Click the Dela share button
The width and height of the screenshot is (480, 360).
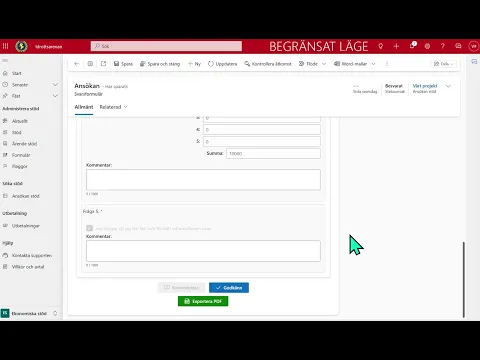pos(444,64)
